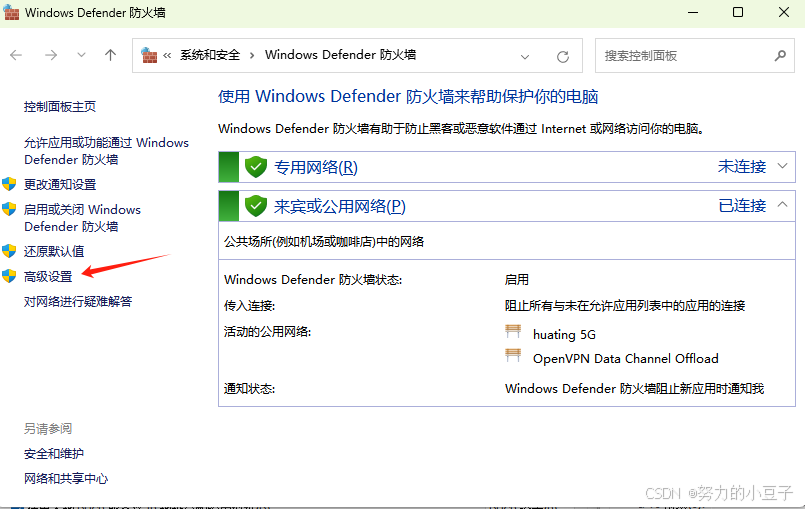Click the Back navigation arrow
Image resolution: width=805 pixels, height=509 pixels.
tap(16, 55)
